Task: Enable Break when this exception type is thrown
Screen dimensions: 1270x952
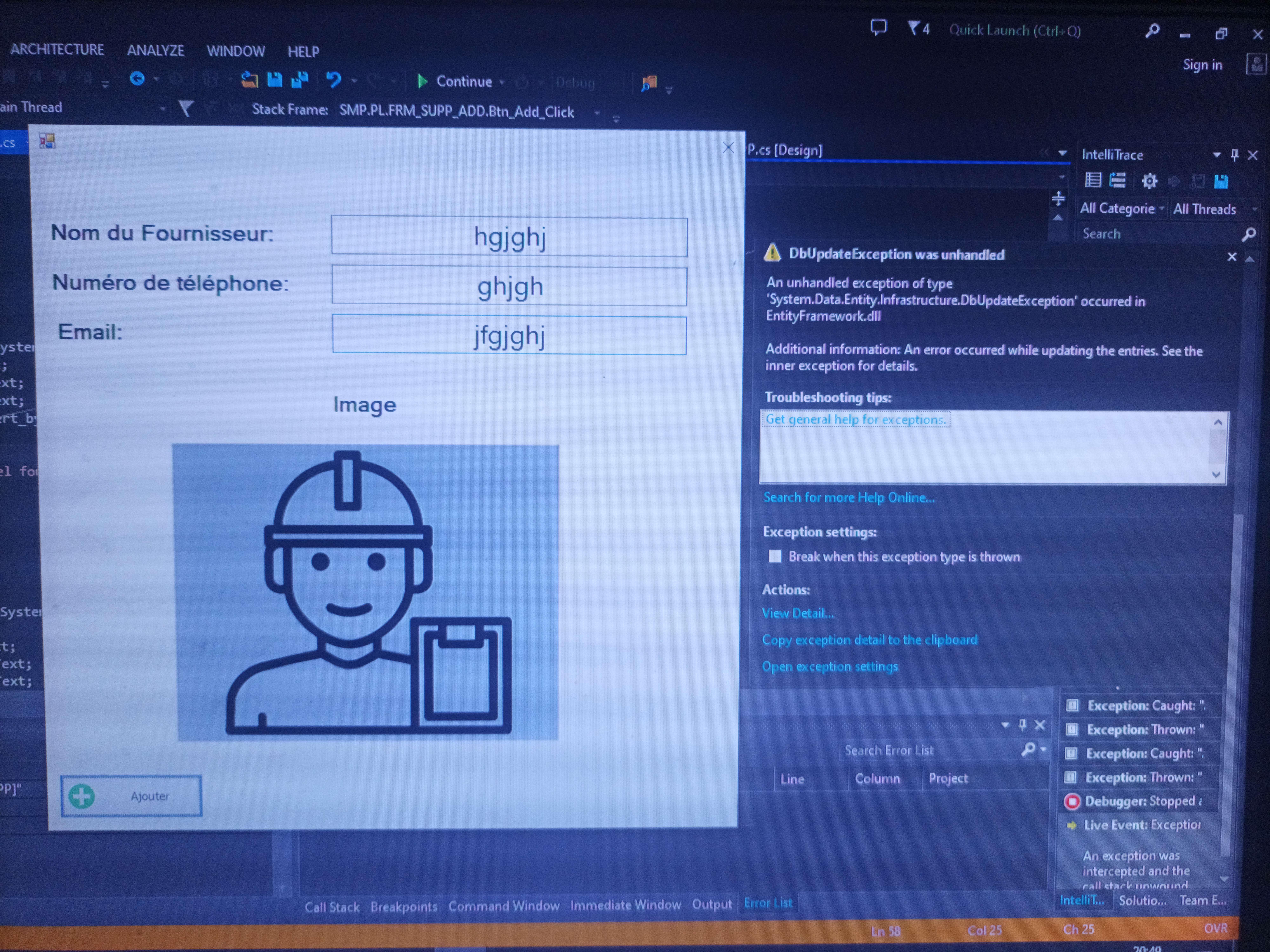Action: pyautogui.click(x=775, y=556)
